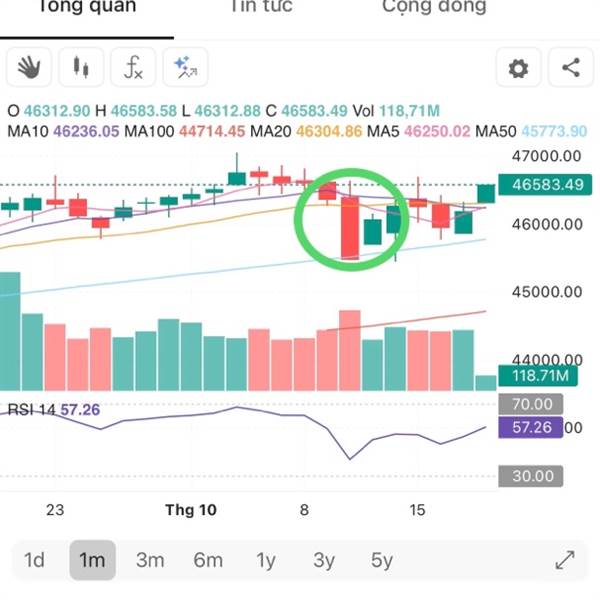
Task: Click the large red candle inside green circle
Action: [x=350, y=228]
